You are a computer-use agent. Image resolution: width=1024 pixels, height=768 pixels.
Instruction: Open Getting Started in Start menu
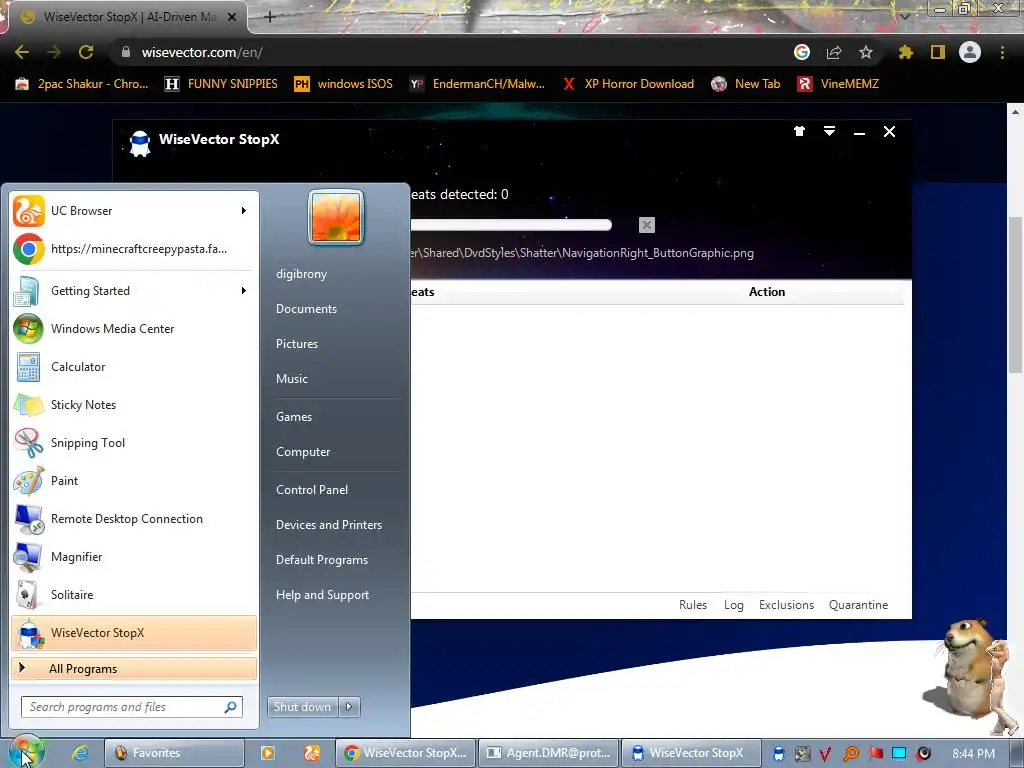[134, 291]
